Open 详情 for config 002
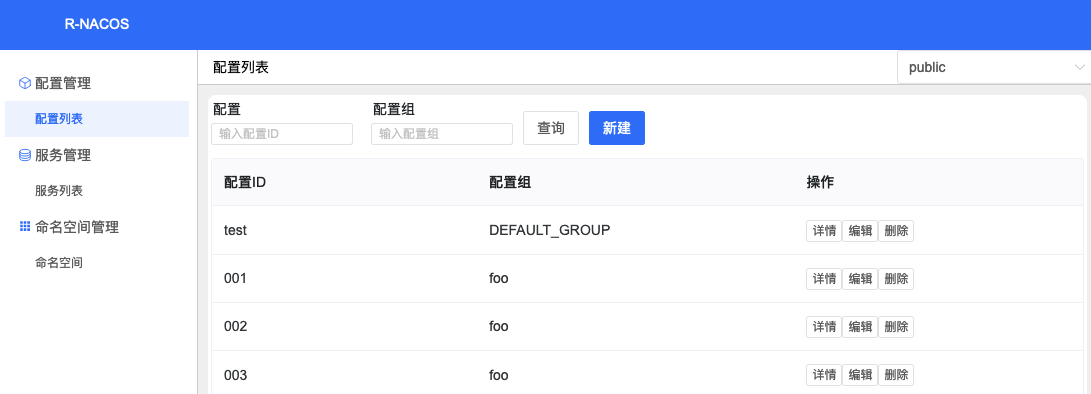This screenshot has width=1091, height=394. point(824,326)
